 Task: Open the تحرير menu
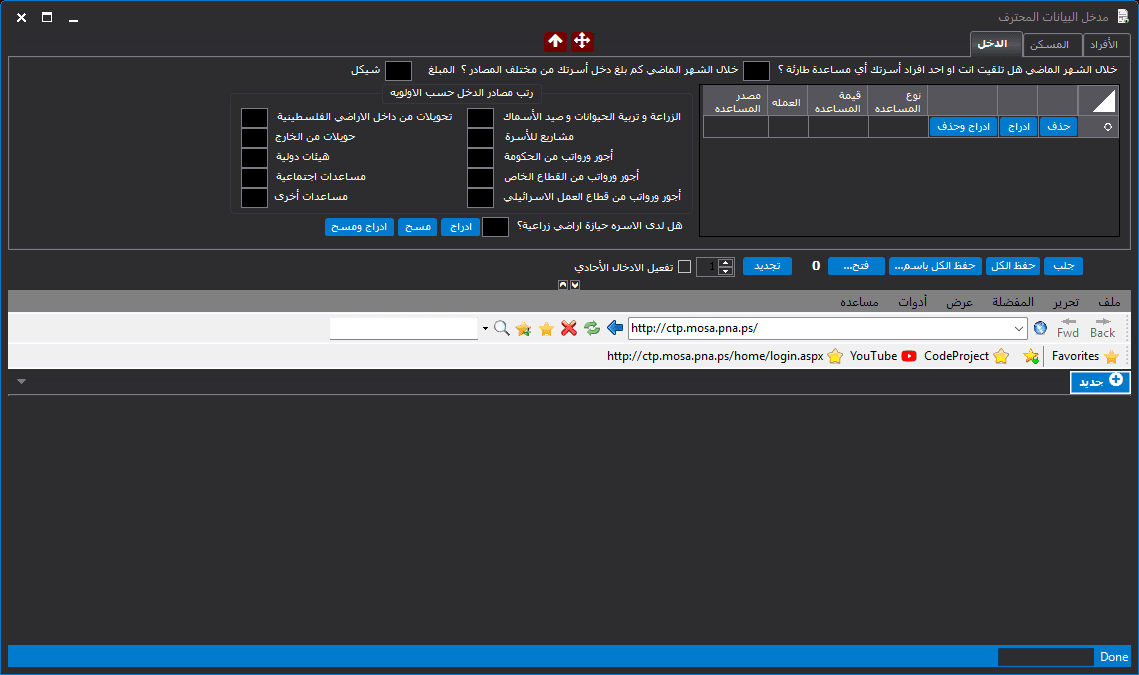pos(1066,302)
